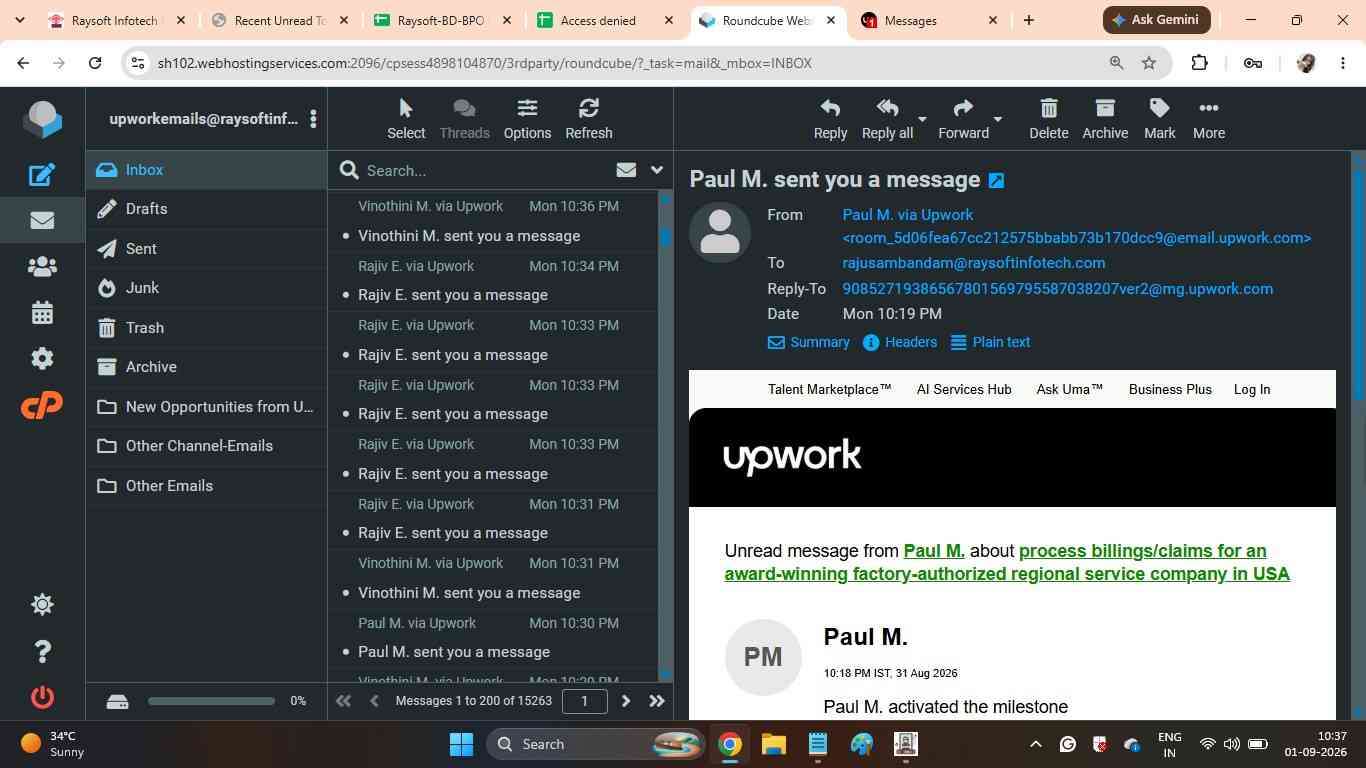Viewport: 1366px width, 768px height.
Task: Toggle dark mode sun icon
Action: 42,604
